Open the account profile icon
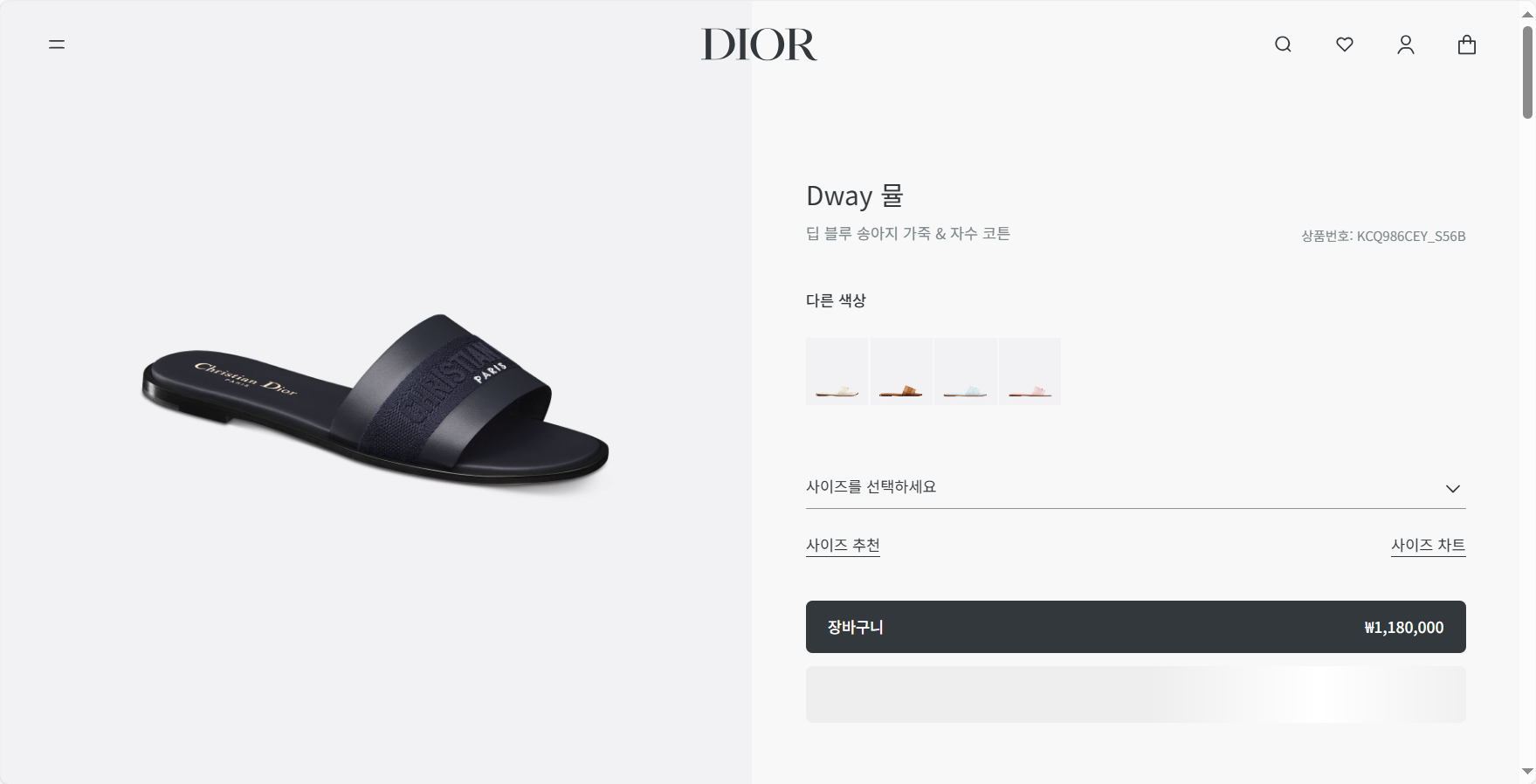 click(1406, 45)
